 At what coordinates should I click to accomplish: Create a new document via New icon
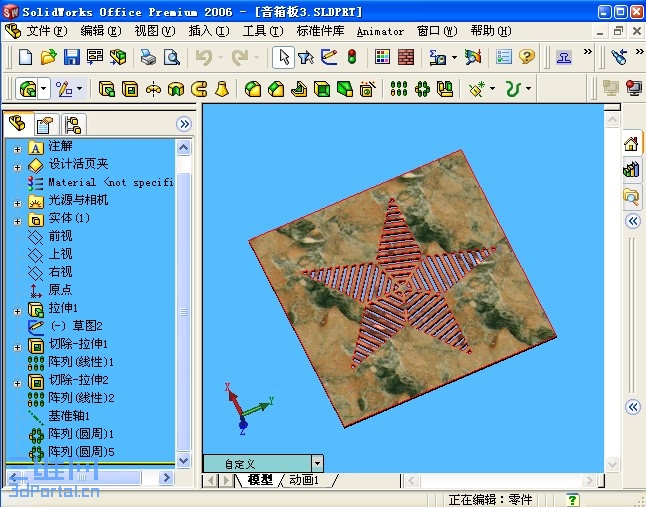coord(26,57)
